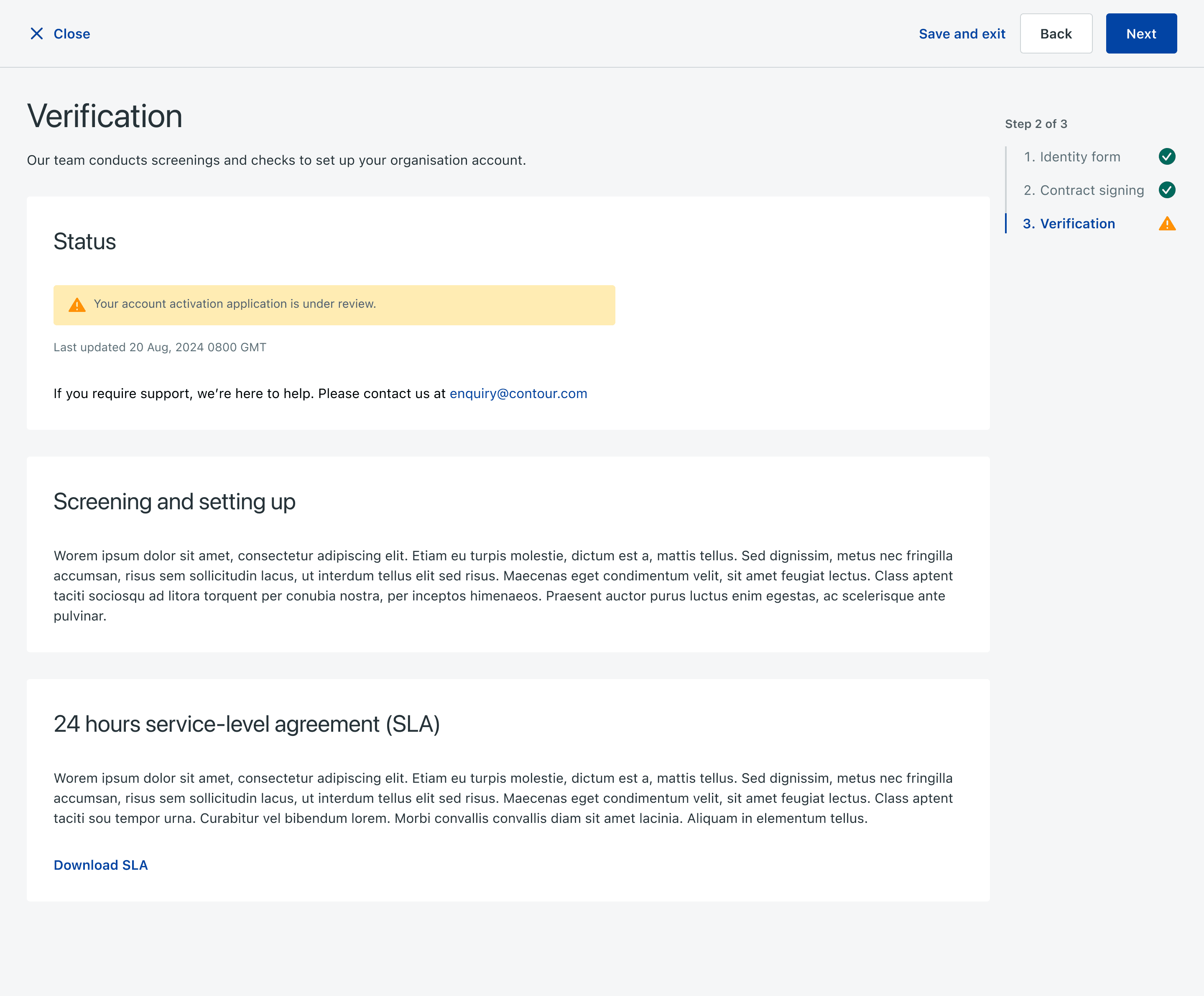Select the Verification step in sidebar
1204x996 pixels.
pyautogui.click(x=1069, y=224)
